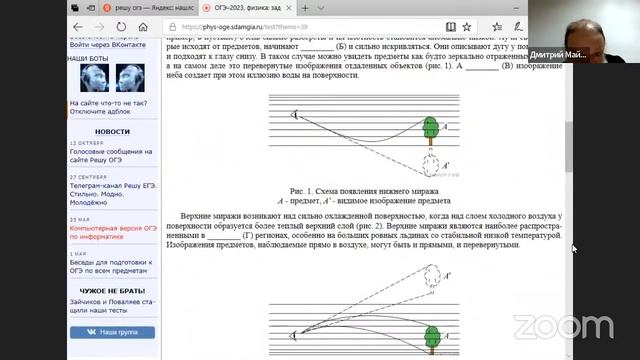The height and width of the screenshot is (360, 640).
Task: Click the VK 'Наша группа' button
Action: click(112, 332)
